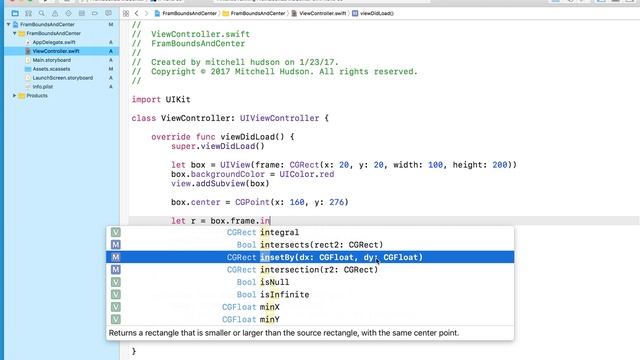Expand the Products folder

15,96
